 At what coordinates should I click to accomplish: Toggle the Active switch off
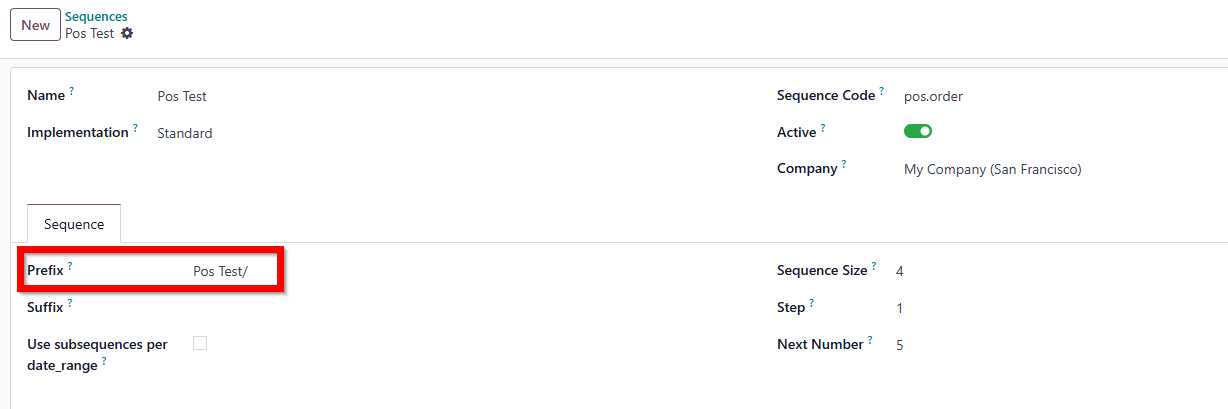click(x=918, y=131)
